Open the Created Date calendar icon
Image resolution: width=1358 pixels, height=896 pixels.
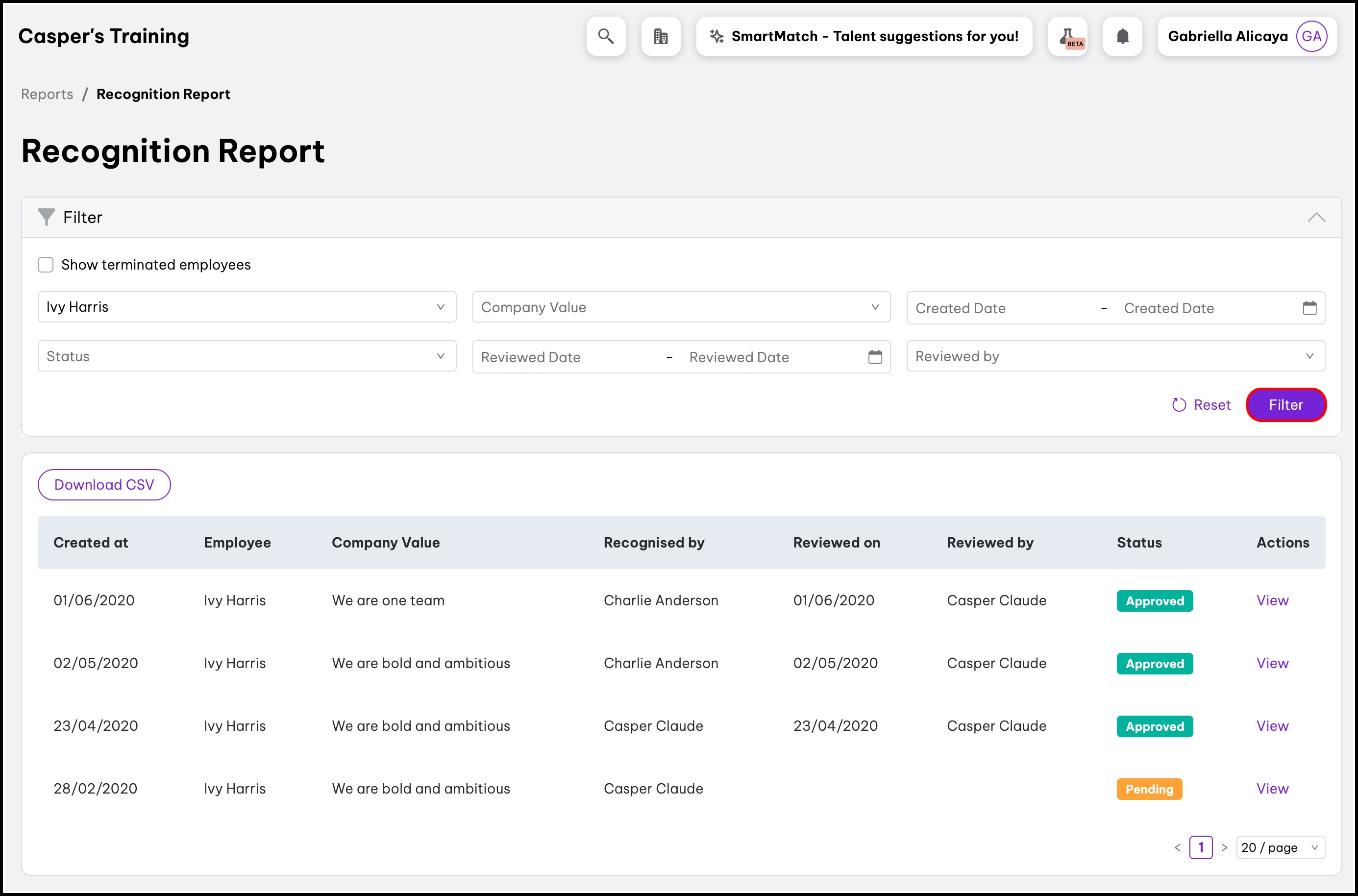[1309, 308]
